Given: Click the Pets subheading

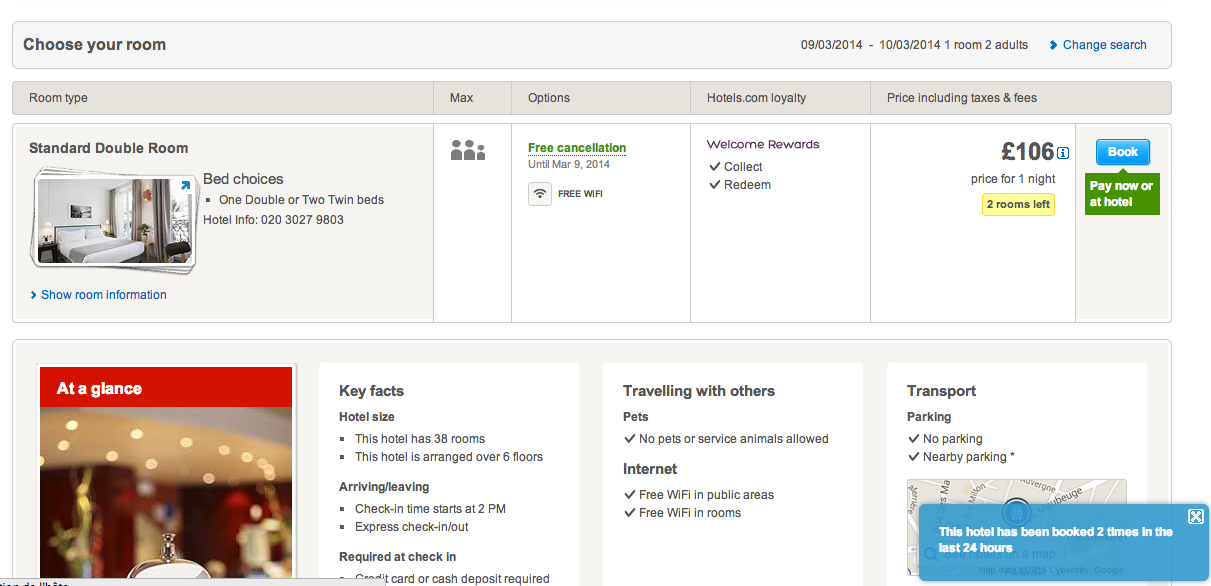Looking at the screenshot, I should (x=636, y=417).
